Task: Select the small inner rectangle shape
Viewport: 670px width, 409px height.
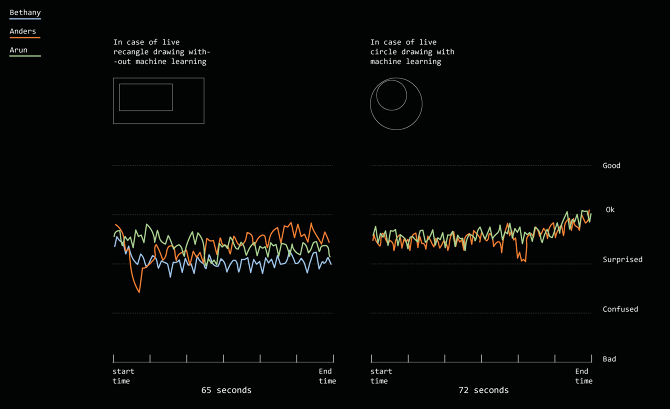Action: coord(146,97)
